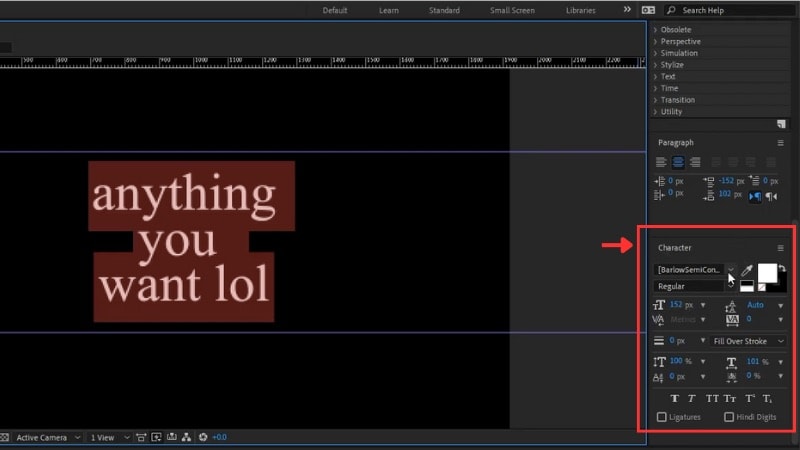The width and height of the screenshot is (800, 450).
Task: Click the leading value Auto
Action: (x=755, y=305)
